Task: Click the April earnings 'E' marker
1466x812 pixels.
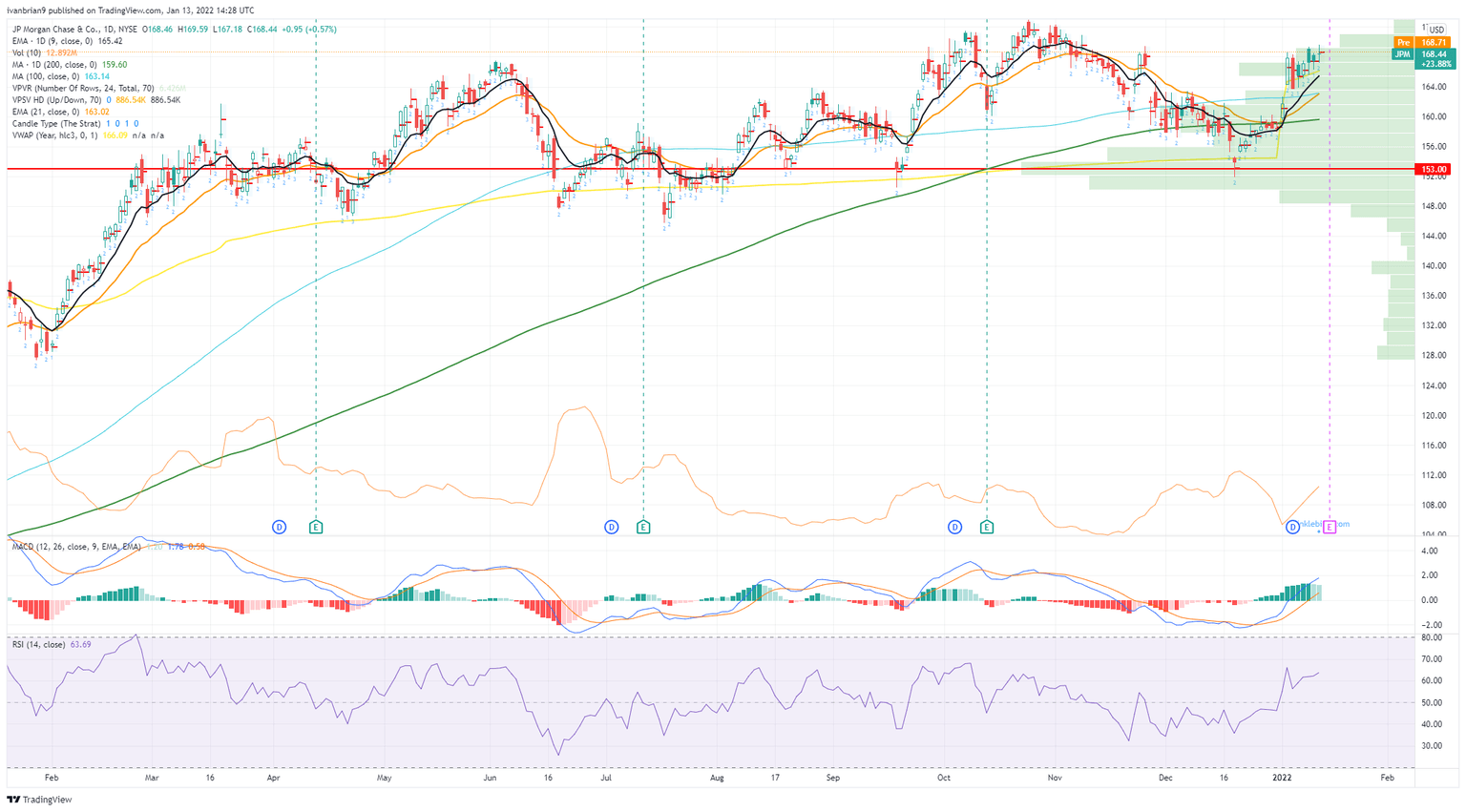Action: pyautogui.click(x=316, y=527)
